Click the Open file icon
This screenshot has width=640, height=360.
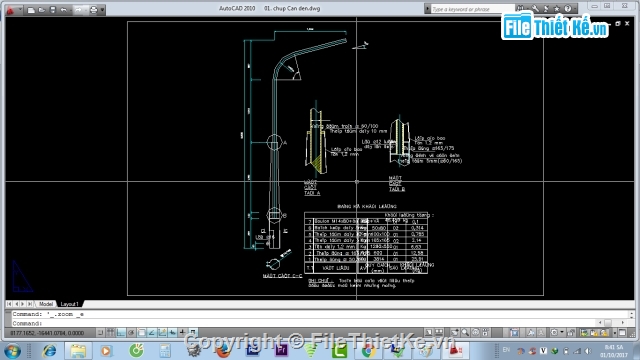point(42,10)
